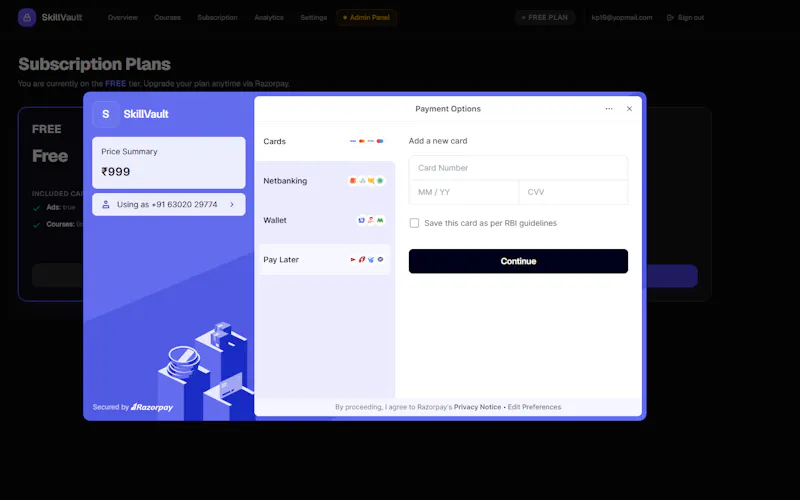
Task: Open the Settings nav item
Action: click(x=313, y=17)
